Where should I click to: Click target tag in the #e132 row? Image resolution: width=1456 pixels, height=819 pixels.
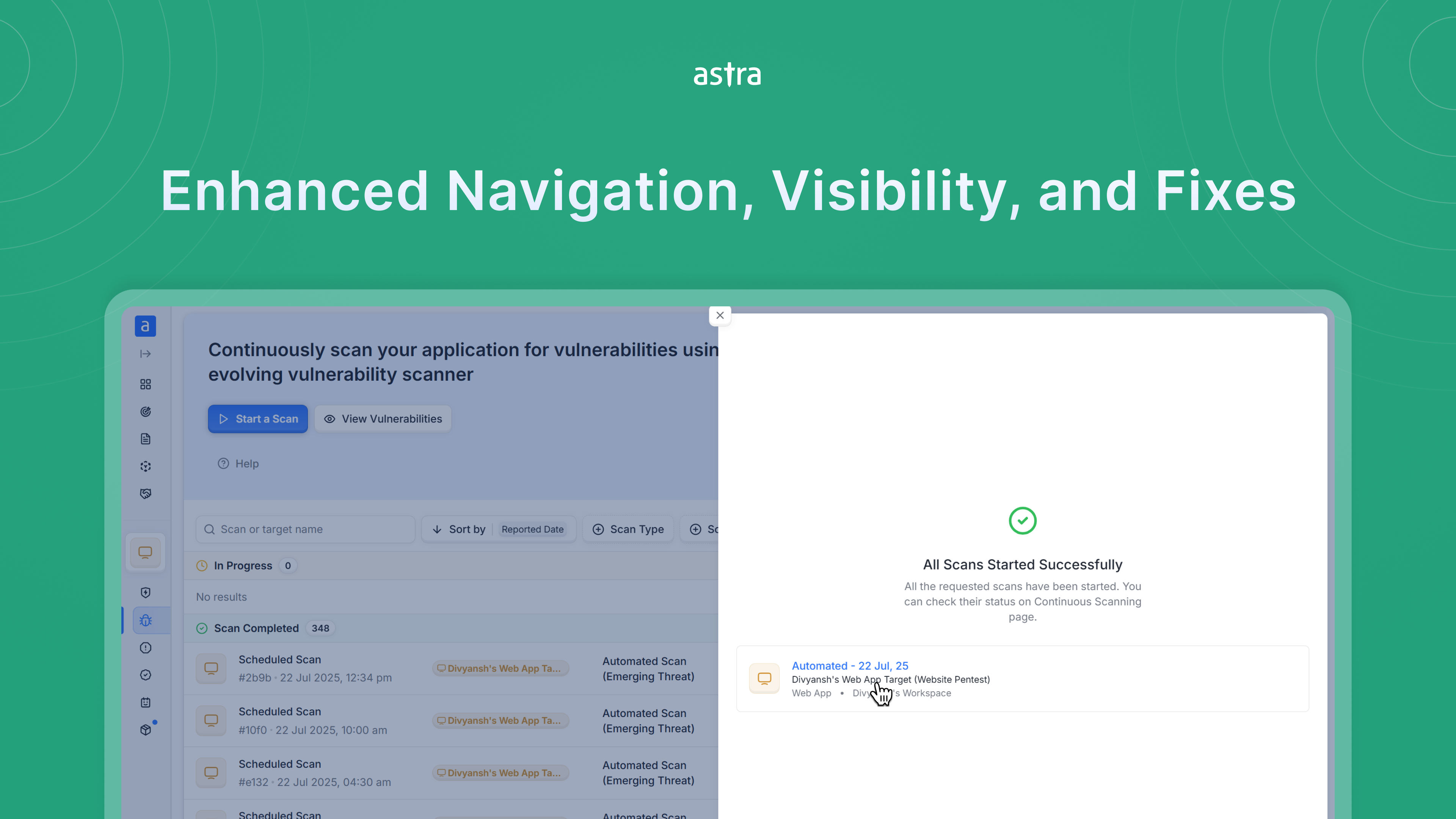click(x=500, y=773)
